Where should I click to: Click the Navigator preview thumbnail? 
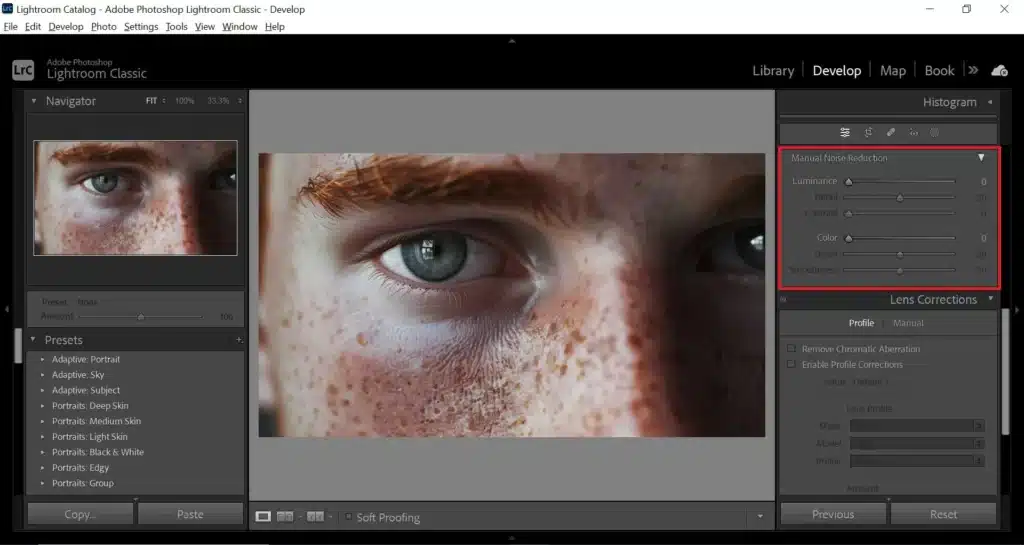point(135,198)
